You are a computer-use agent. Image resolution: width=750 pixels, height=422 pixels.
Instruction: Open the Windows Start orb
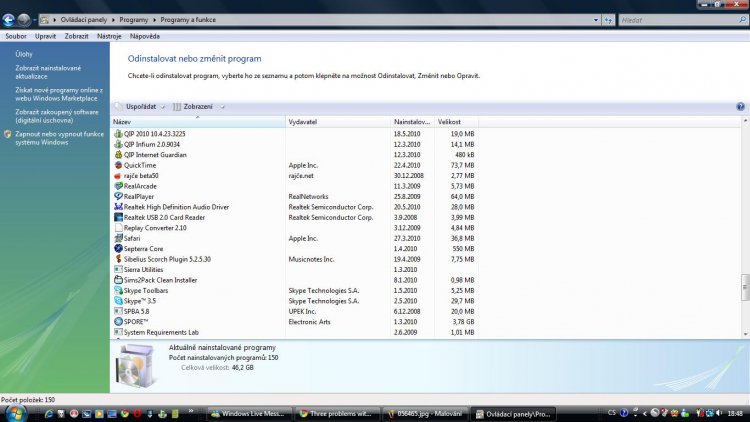[16, 413]
